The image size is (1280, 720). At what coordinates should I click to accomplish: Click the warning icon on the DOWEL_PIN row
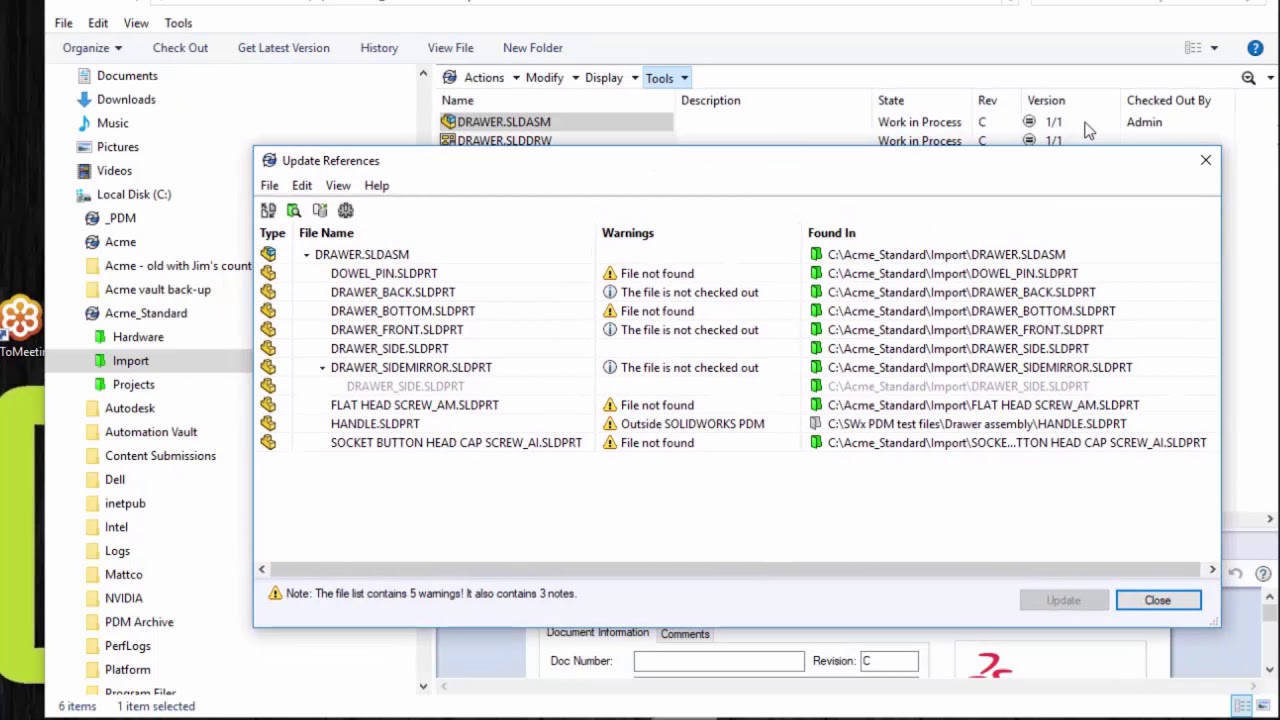(x=610, y=273)
